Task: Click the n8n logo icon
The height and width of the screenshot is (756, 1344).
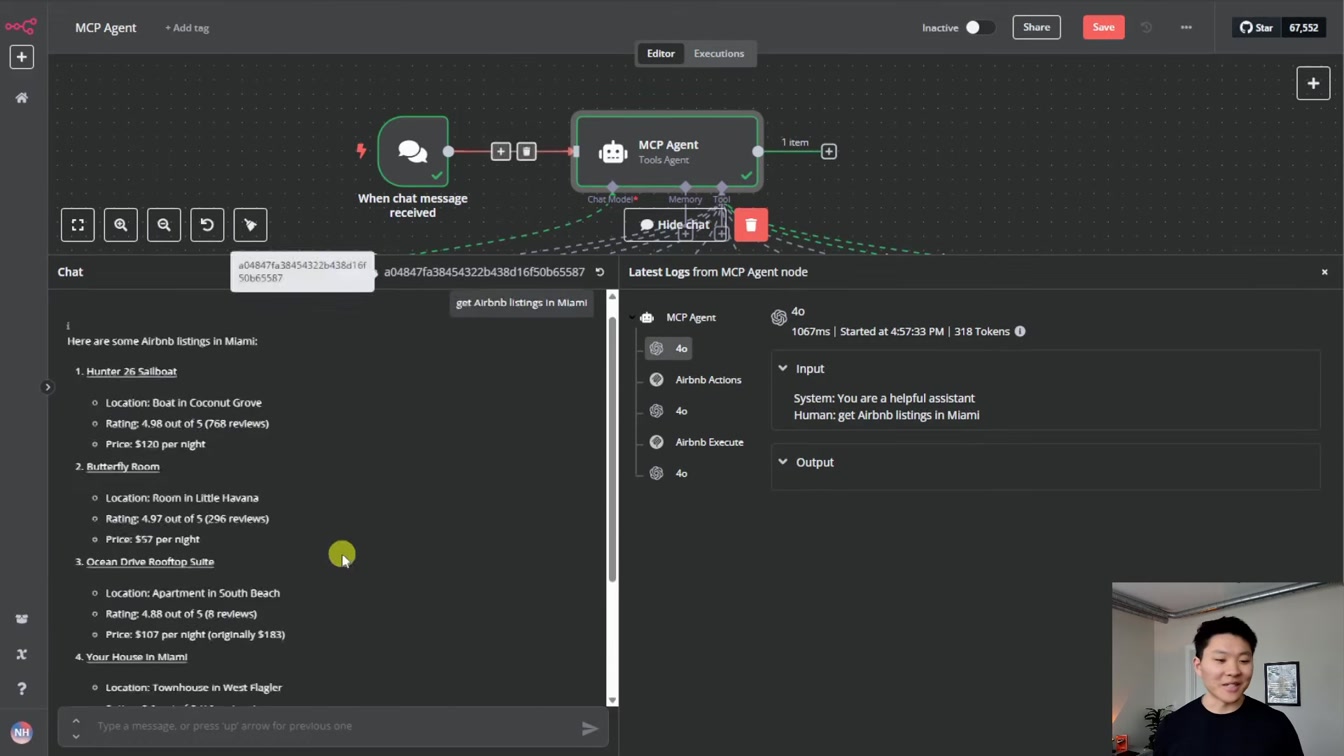Action: coord(21,27)
